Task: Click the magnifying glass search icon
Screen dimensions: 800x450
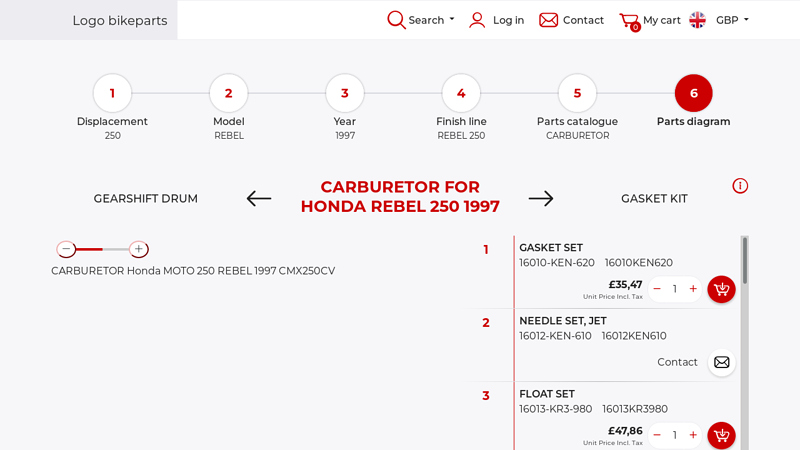Action: (396, 20)
